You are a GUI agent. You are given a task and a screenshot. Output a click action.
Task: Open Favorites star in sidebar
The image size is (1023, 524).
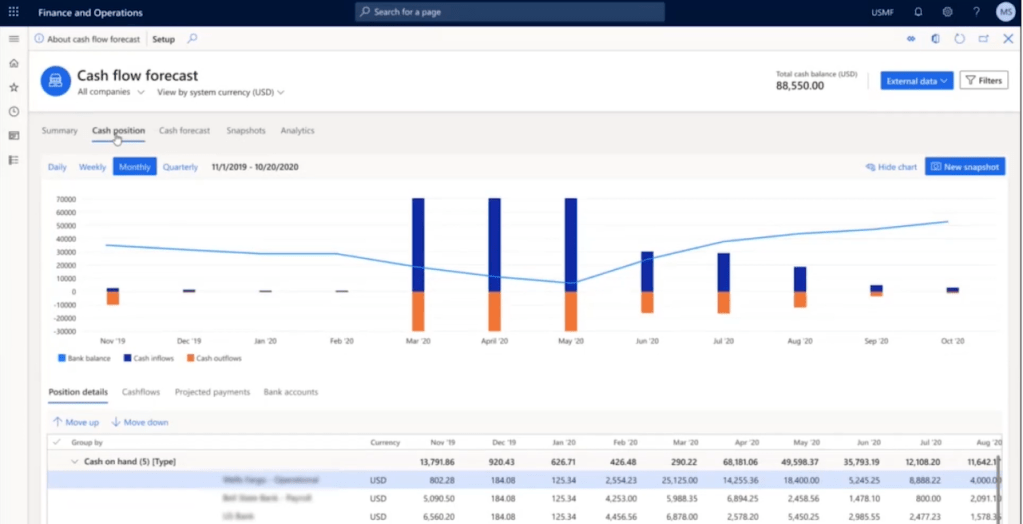pyautogui.click(x=14, y=87)
